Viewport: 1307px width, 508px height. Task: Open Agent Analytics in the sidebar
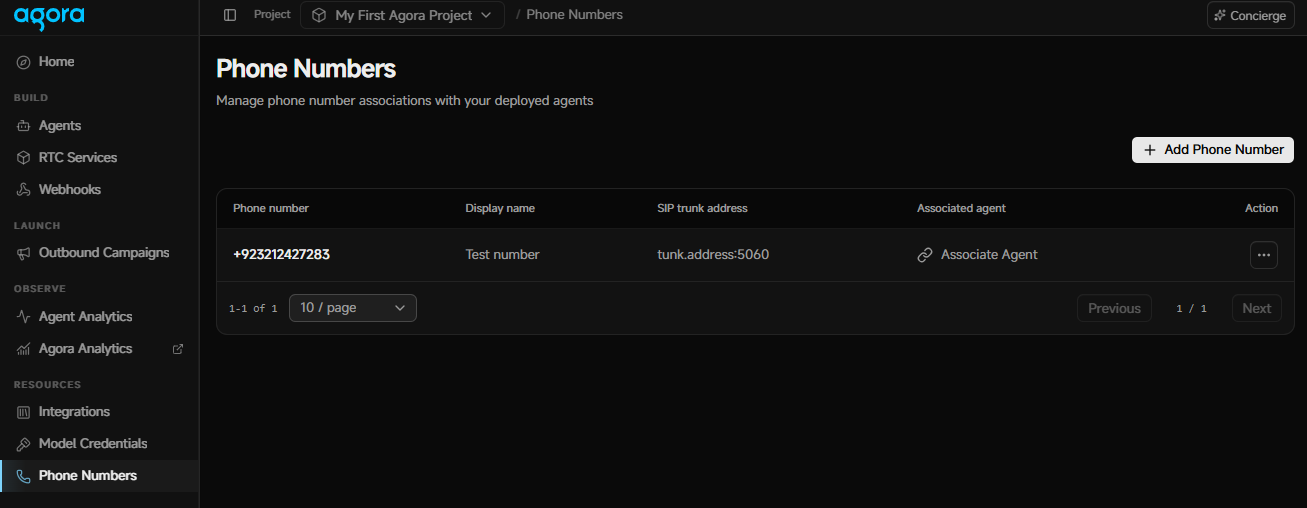tap(99, 317)
